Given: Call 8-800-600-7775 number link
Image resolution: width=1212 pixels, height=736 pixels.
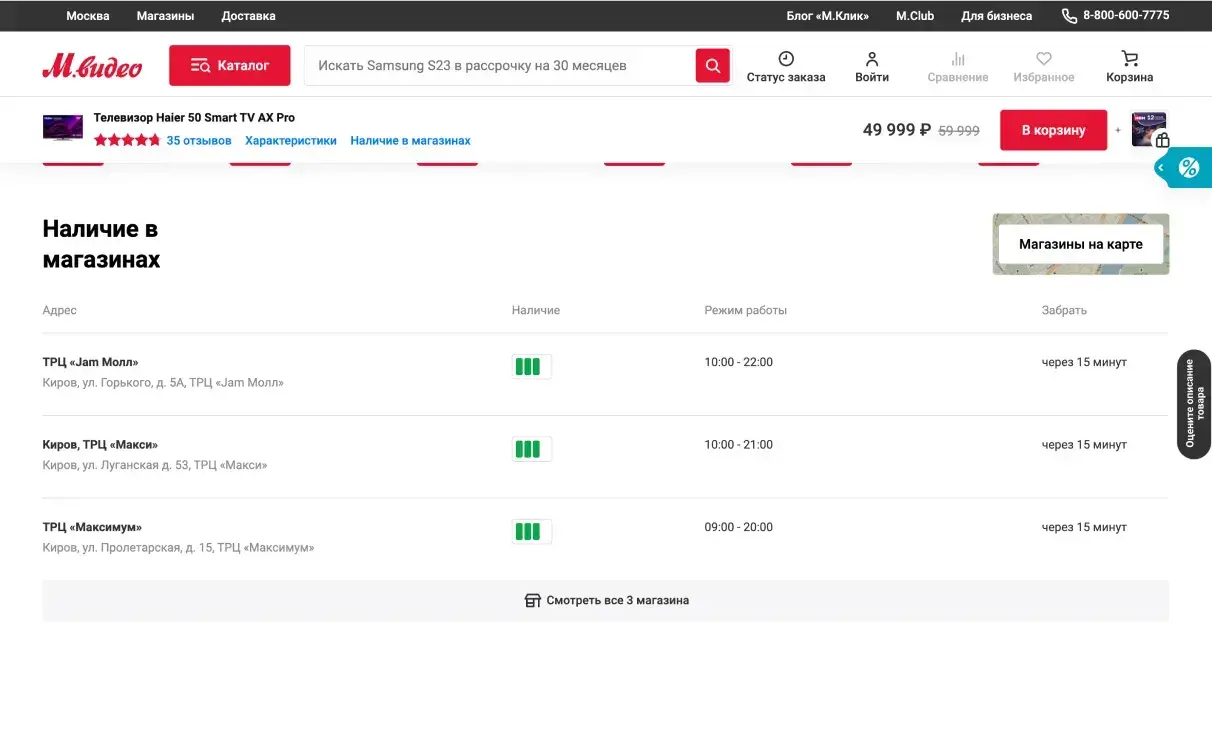Looking at the screenshot, I should coord(1126,15).
